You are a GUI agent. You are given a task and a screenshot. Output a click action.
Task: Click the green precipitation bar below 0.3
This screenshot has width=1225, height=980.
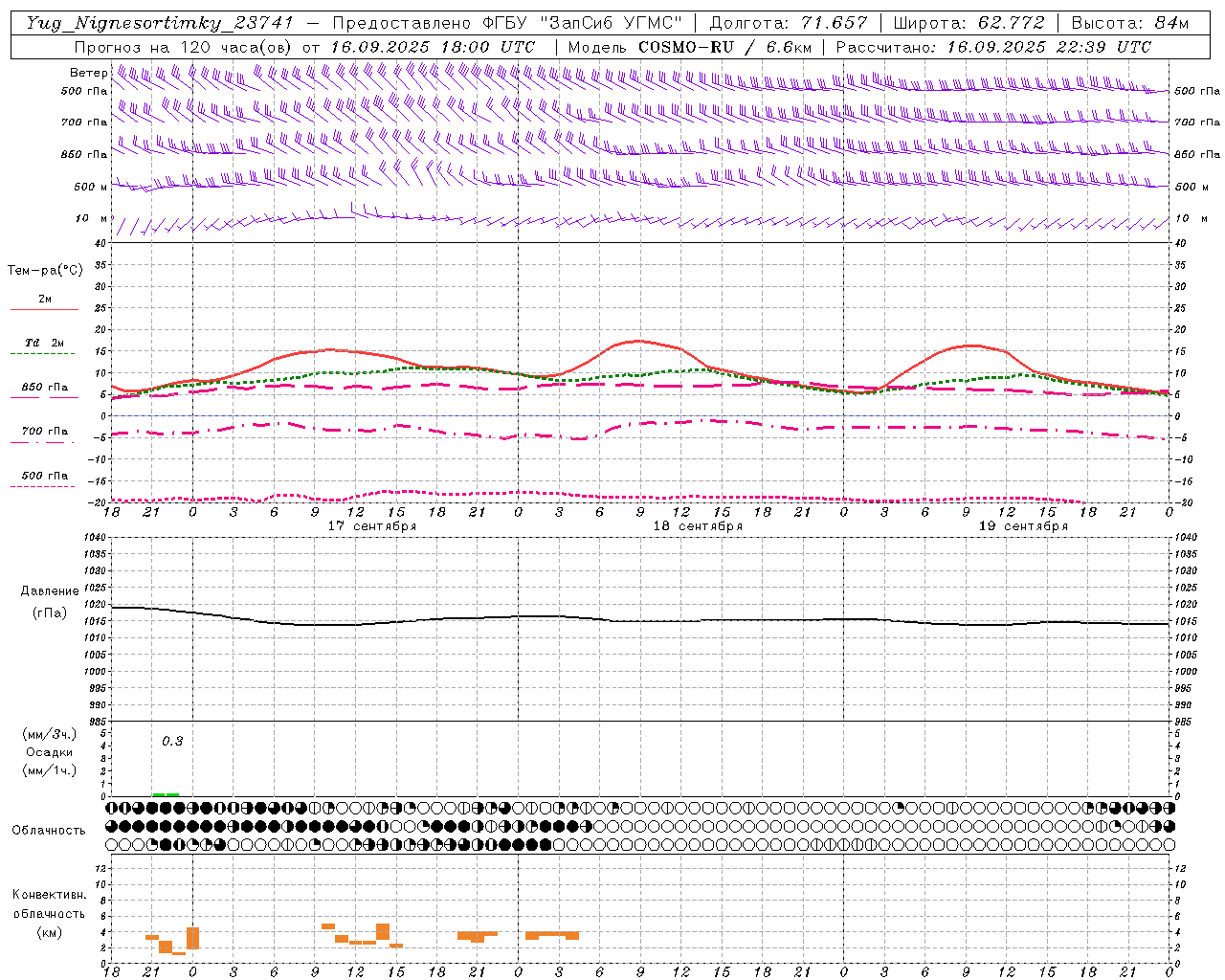tap(166, 794)
